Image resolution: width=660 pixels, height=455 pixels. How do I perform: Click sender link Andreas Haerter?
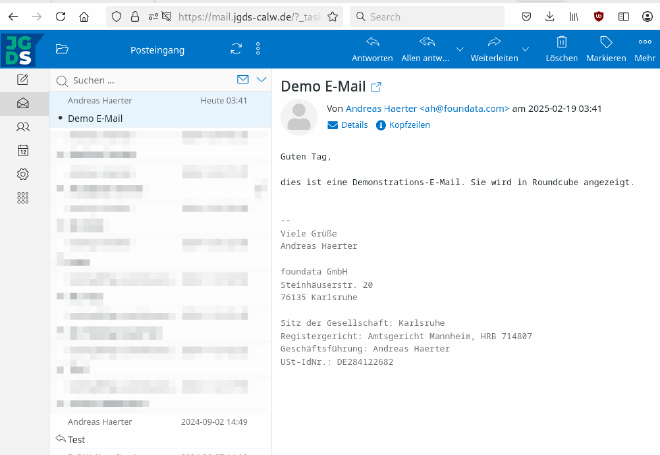coord(427,109)
